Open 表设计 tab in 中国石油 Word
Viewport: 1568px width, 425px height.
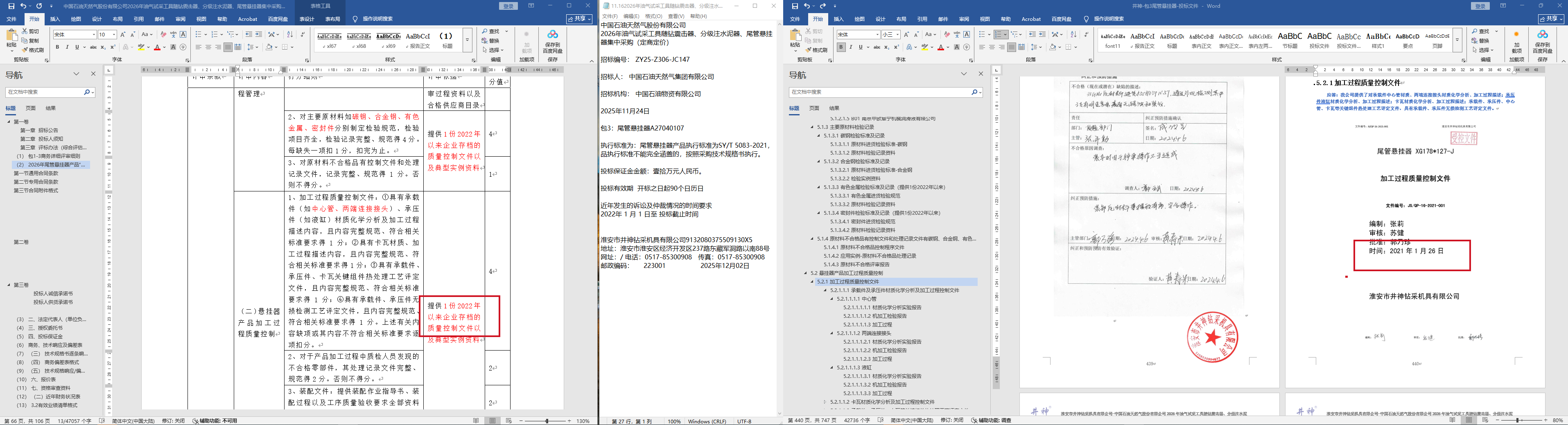coord(307,19)
